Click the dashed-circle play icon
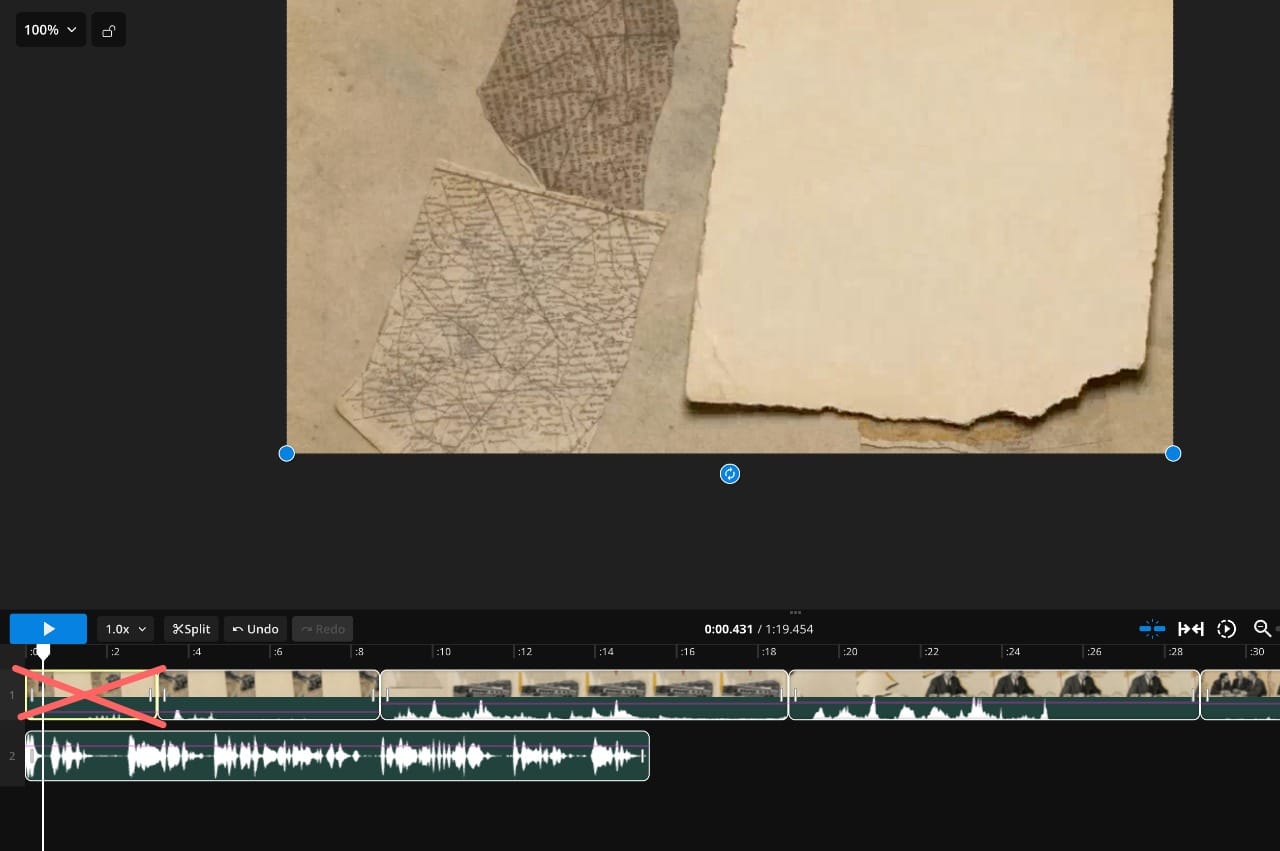This screenshot has height=851, width=1280. 1227,629
